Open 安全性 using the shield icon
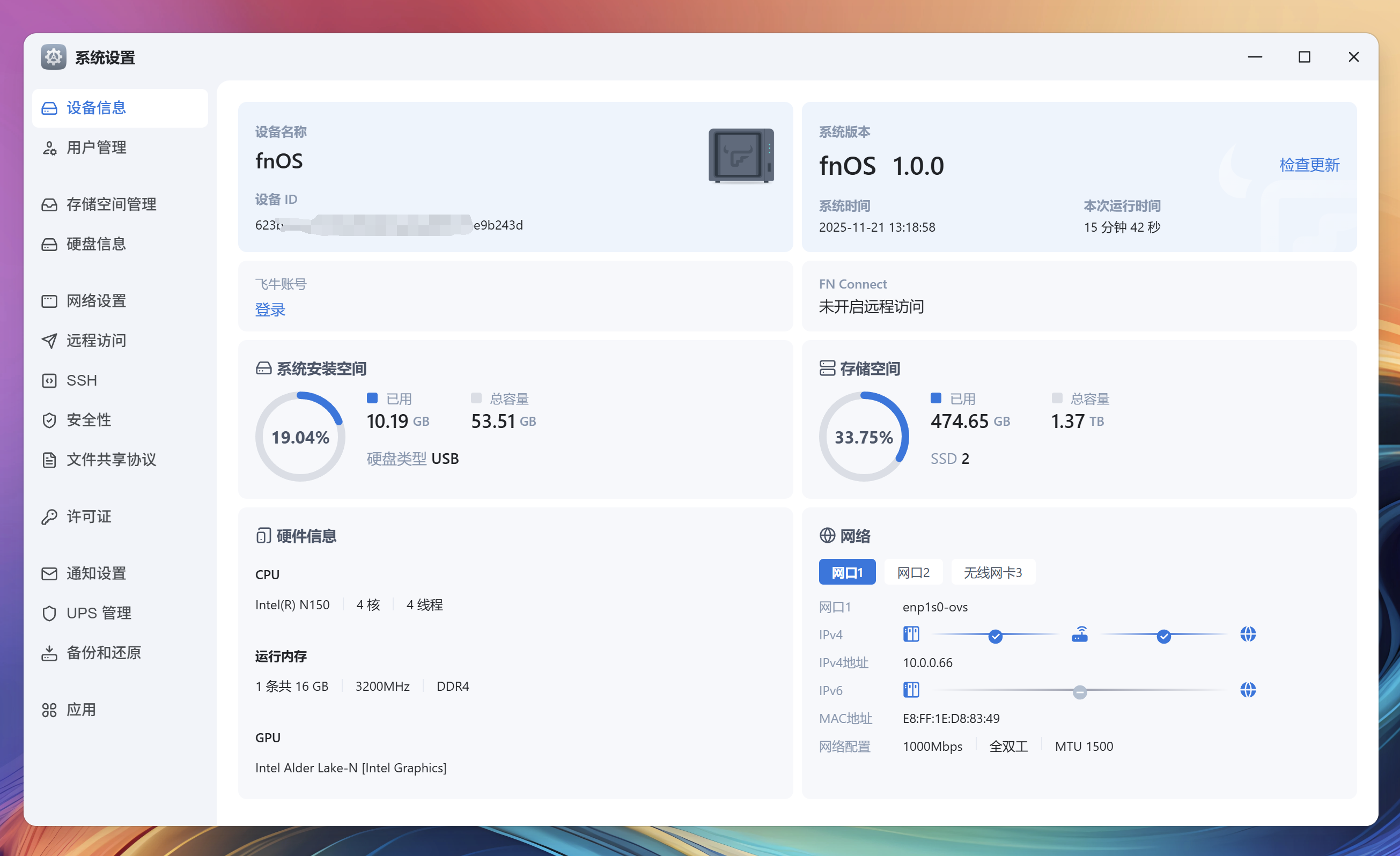Screen dimensions: 1400x856 [49, 420]
